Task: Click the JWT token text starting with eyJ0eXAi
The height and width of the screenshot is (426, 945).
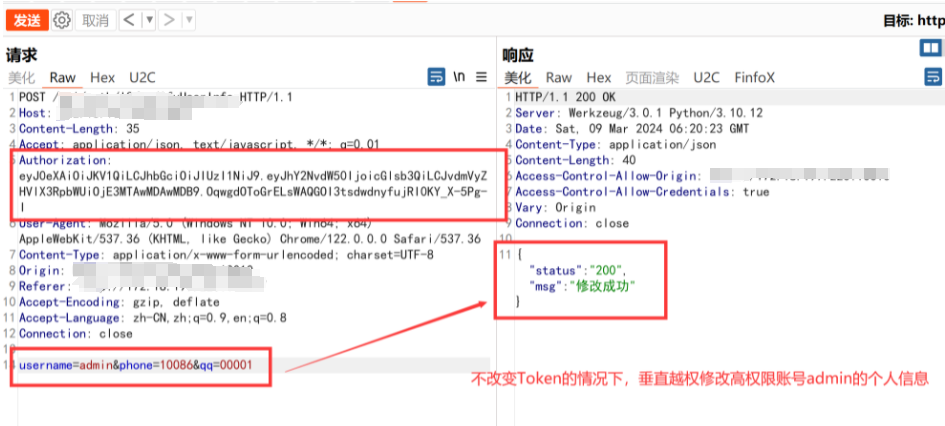Action: point(254,192)
